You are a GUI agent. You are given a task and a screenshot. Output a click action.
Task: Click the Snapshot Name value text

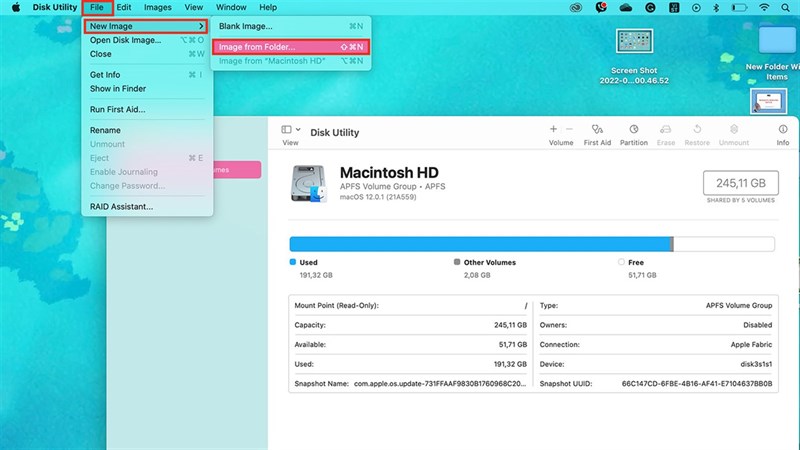pos(440,384)
